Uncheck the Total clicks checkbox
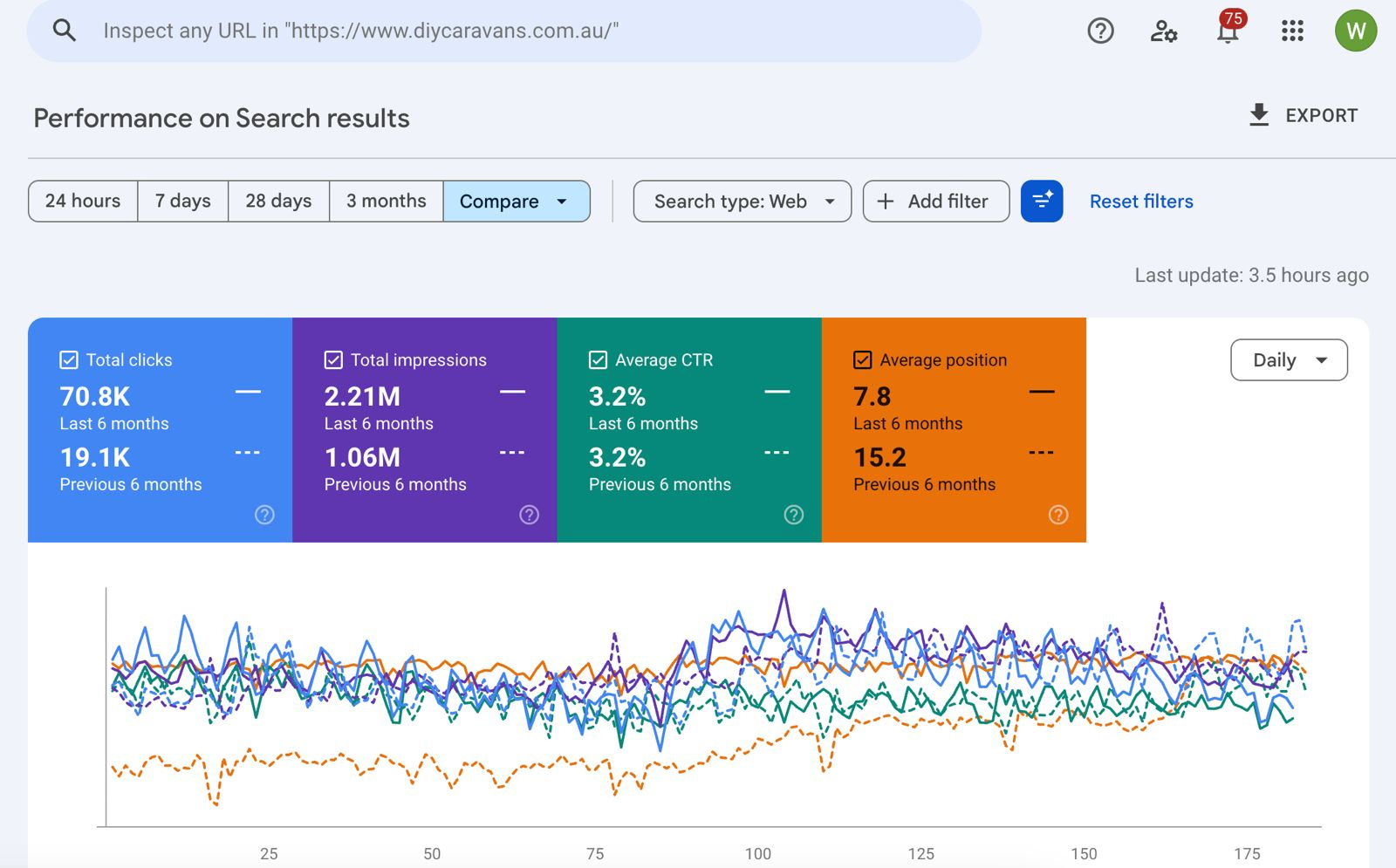This screenshot has width=1396, height=868. (69, 360)
